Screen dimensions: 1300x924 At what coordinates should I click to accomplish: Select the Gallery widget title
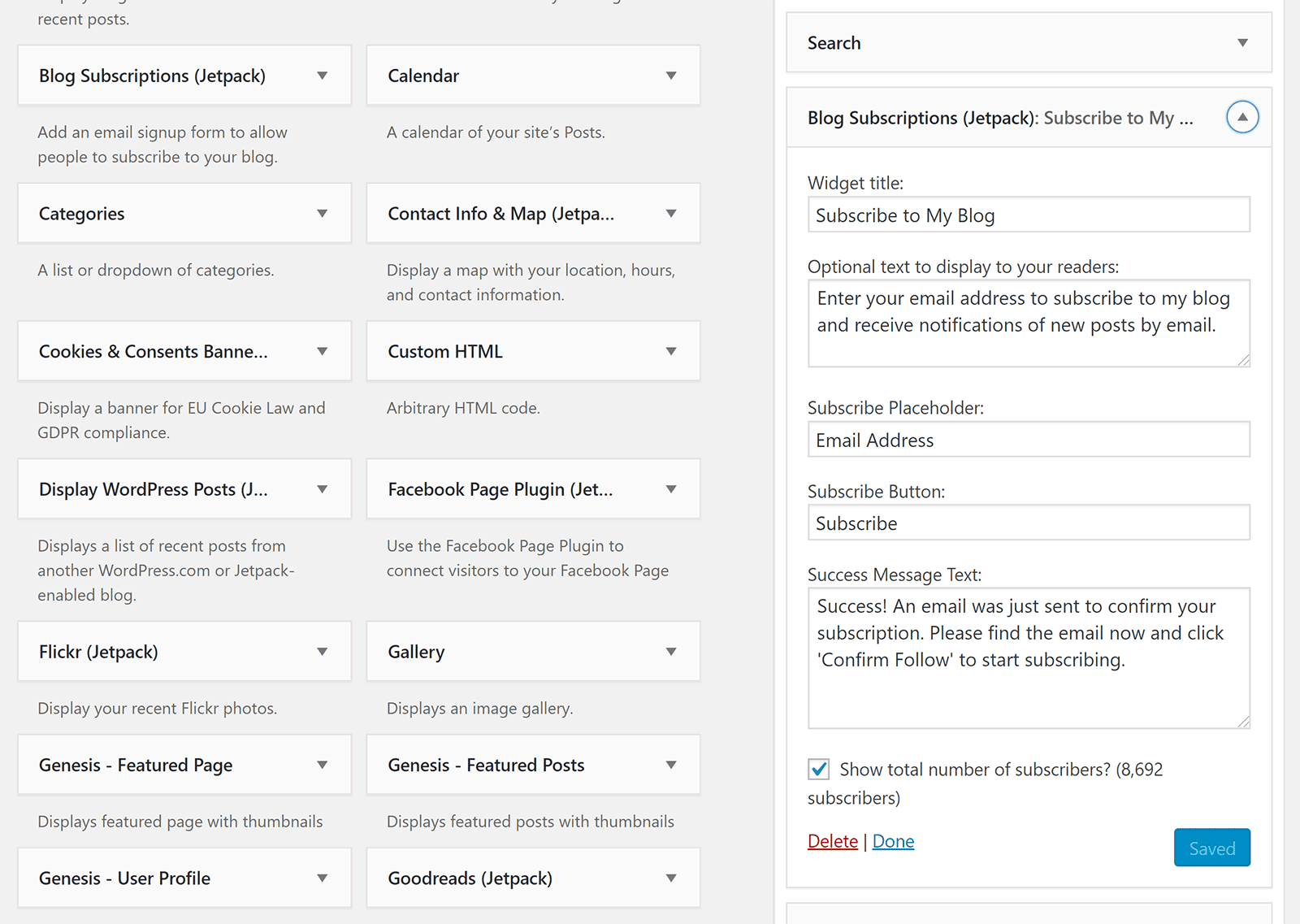[416, 652]
